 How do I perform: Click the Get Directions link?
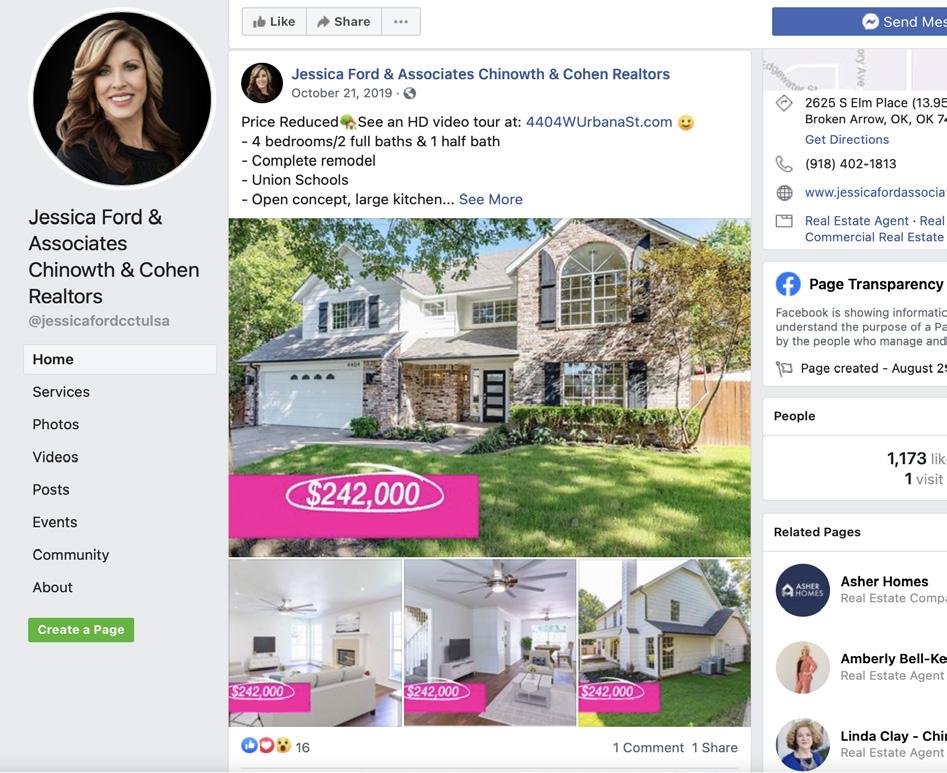[847, 140]
